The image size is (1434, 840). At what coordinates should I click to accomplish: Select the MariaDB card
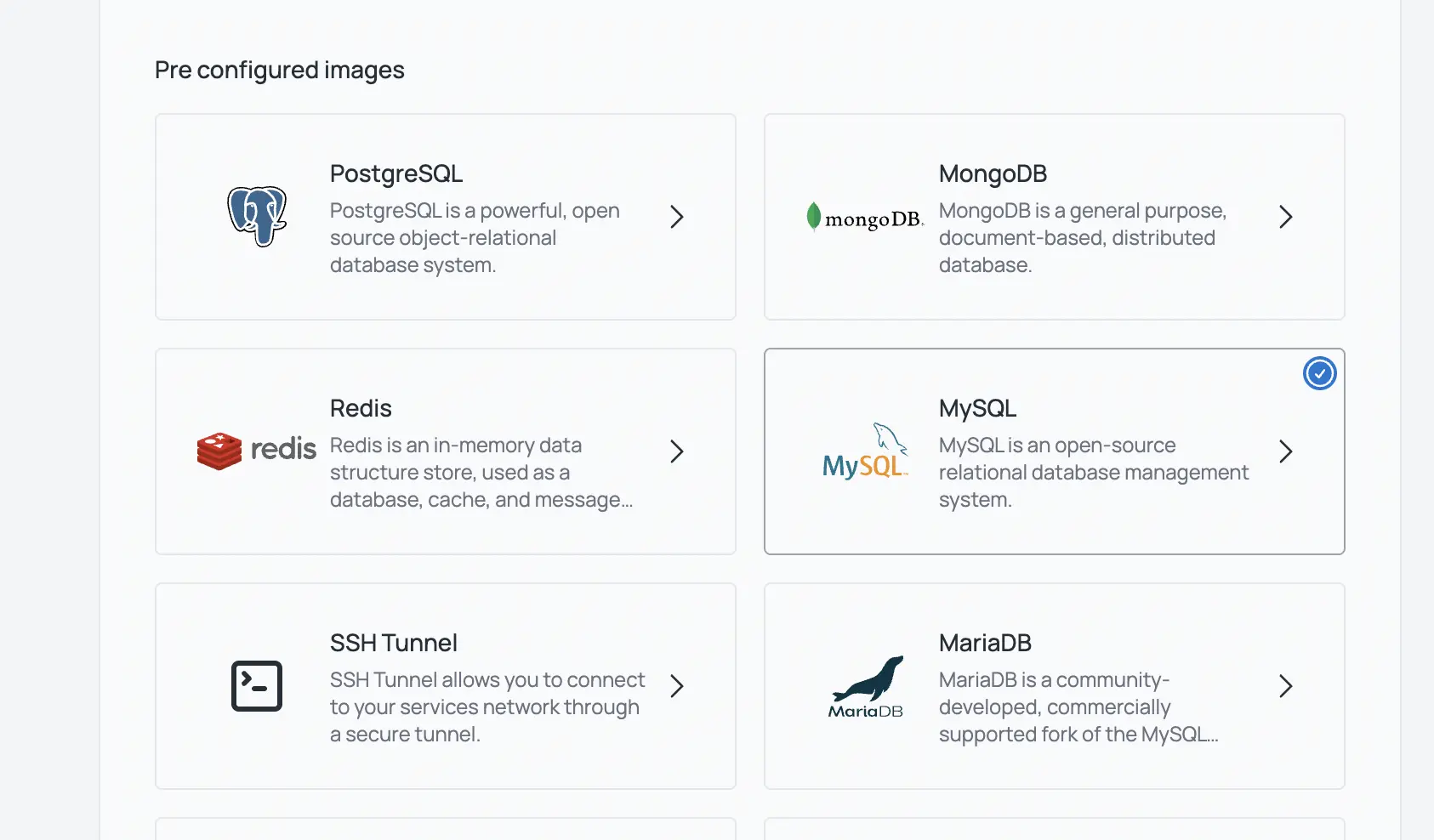[x=1055, y=686]
